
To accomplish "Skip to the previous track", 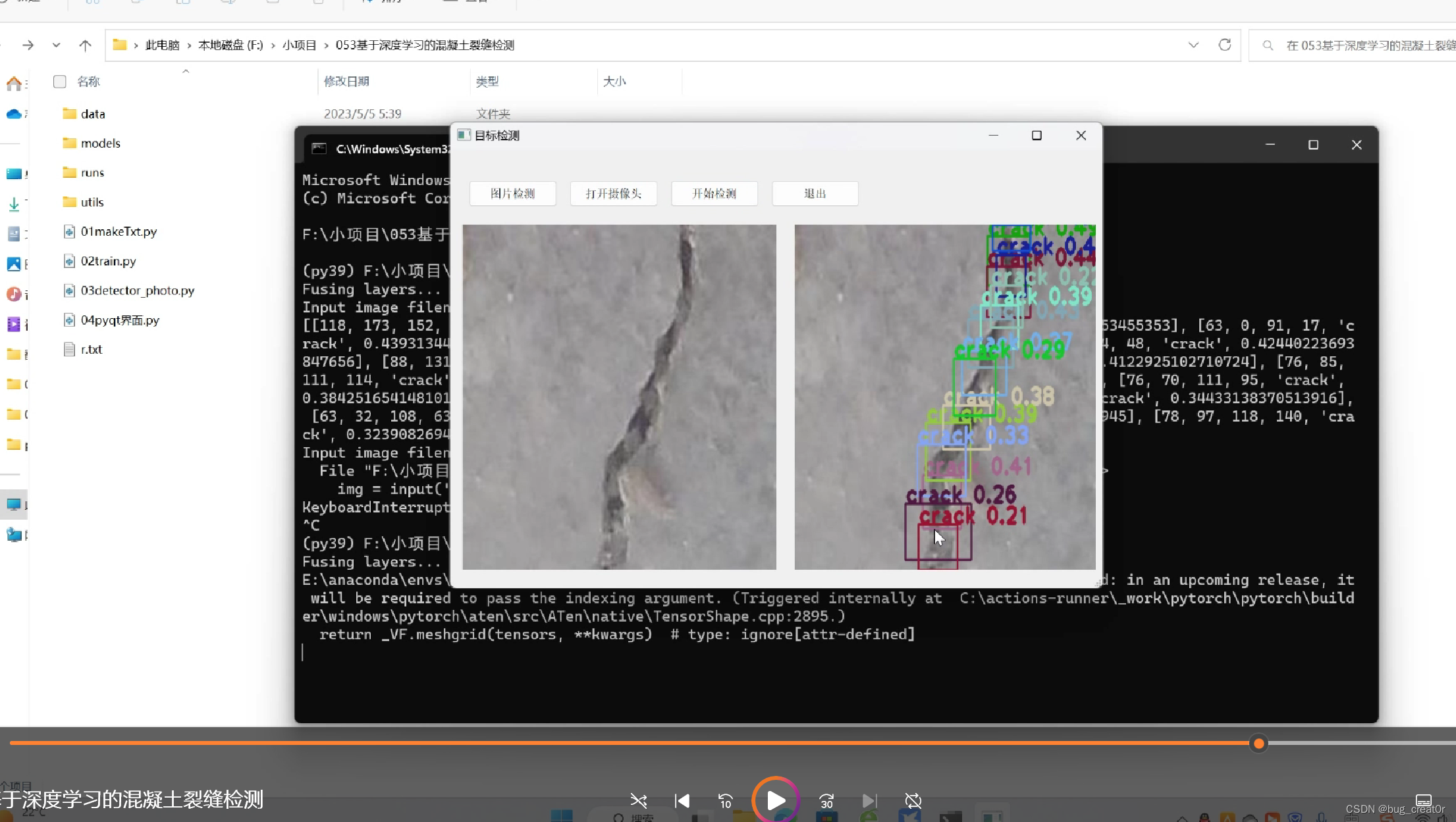I will click(x=682, y=800).
